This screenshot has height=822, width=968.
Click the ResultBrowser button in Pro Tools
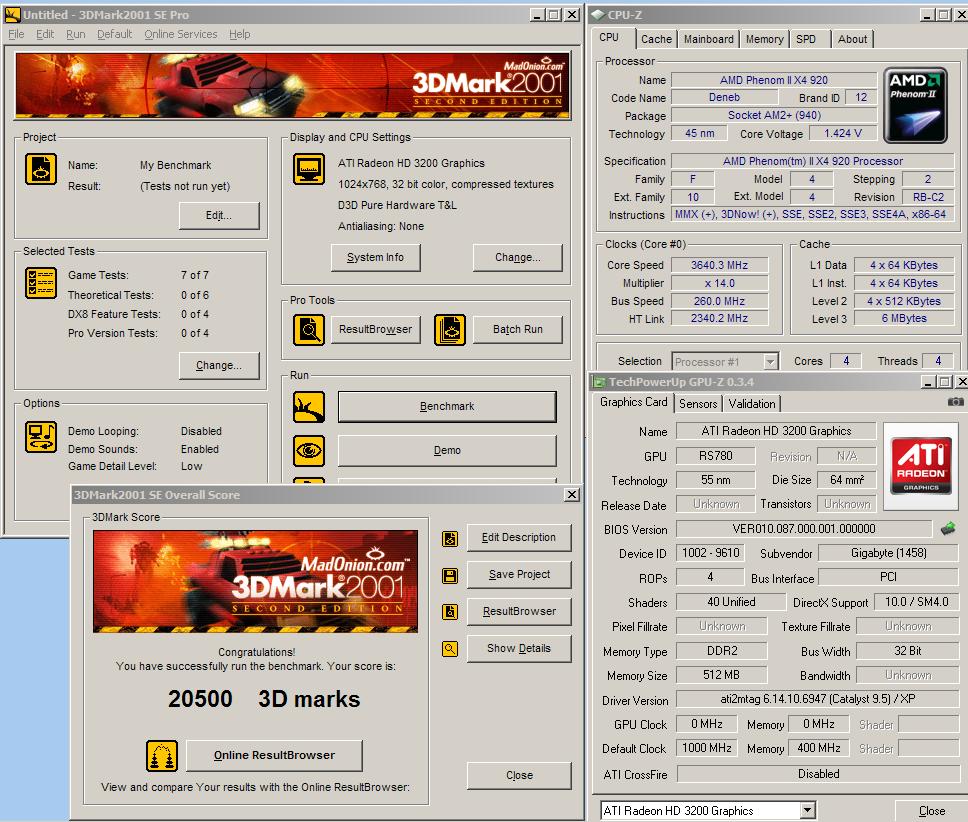pos(375,330)
